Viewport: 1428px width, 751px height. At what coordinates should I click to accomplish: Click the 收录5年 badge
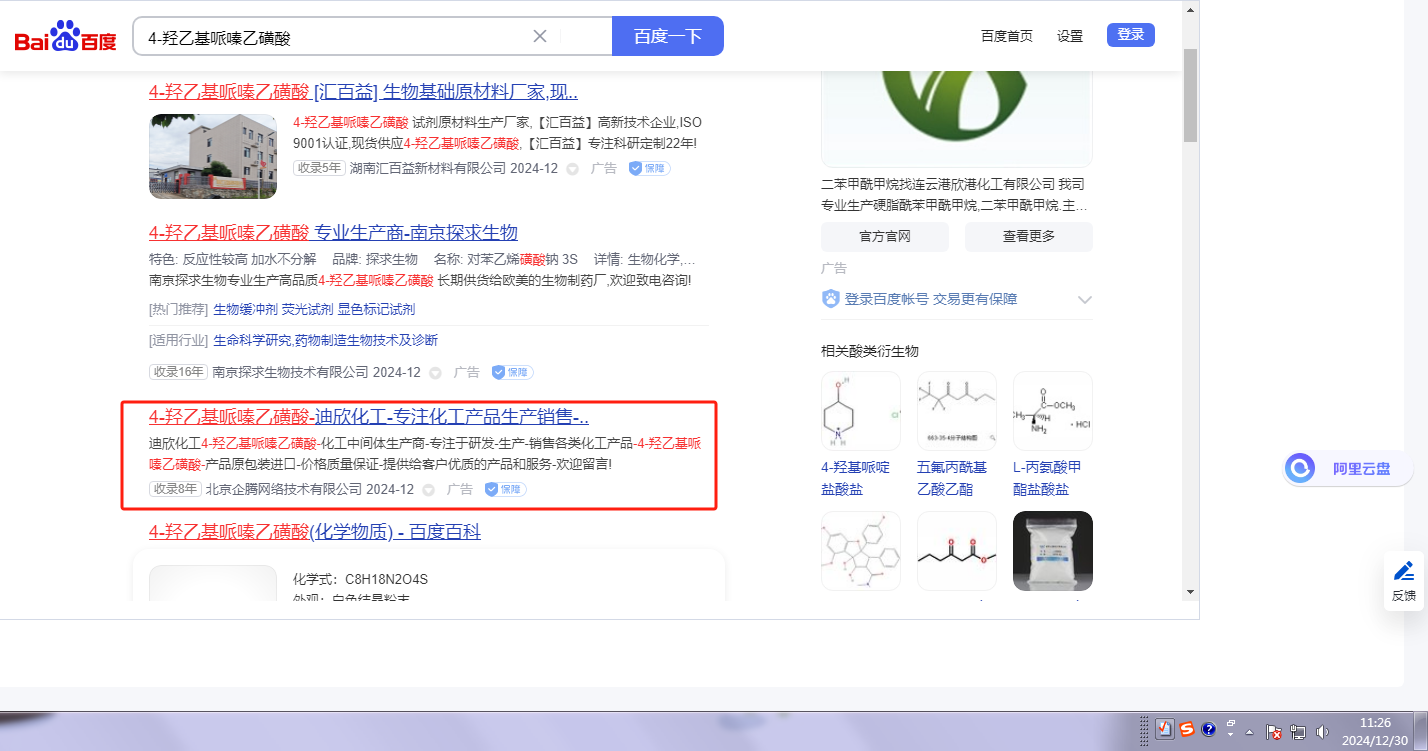[x=319, y=168]
